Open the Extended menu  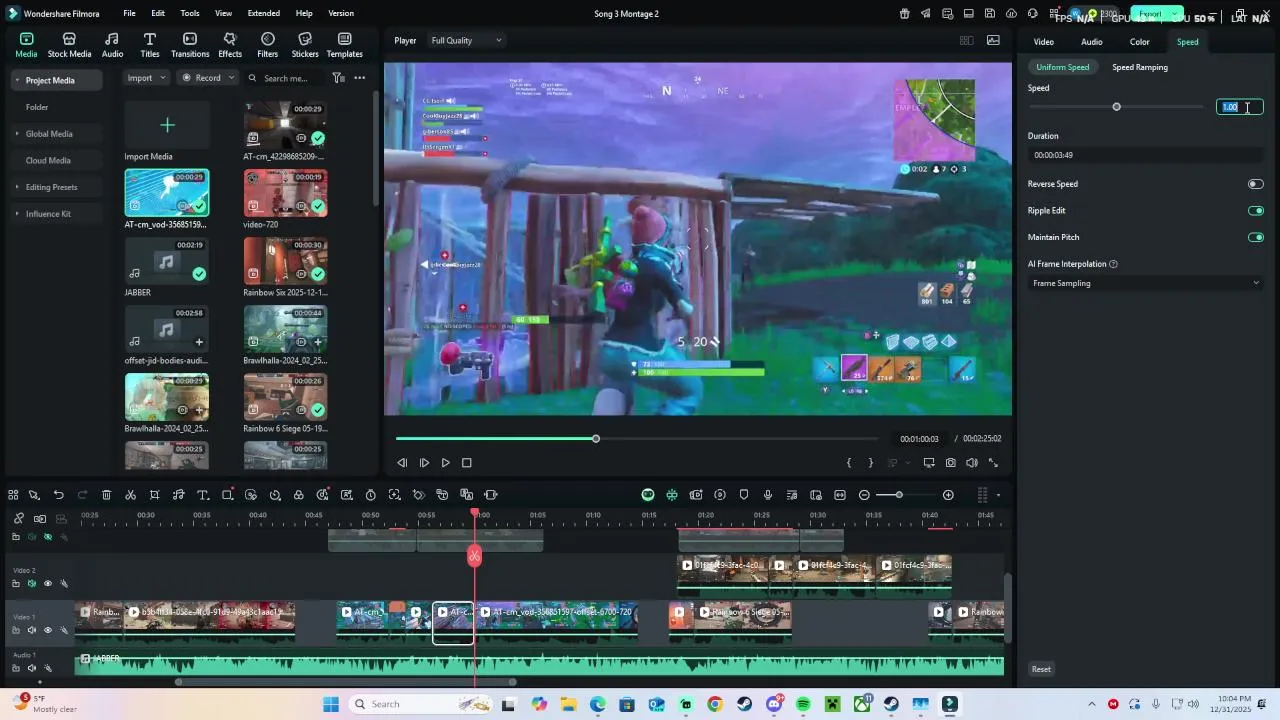tap(264, 14)
